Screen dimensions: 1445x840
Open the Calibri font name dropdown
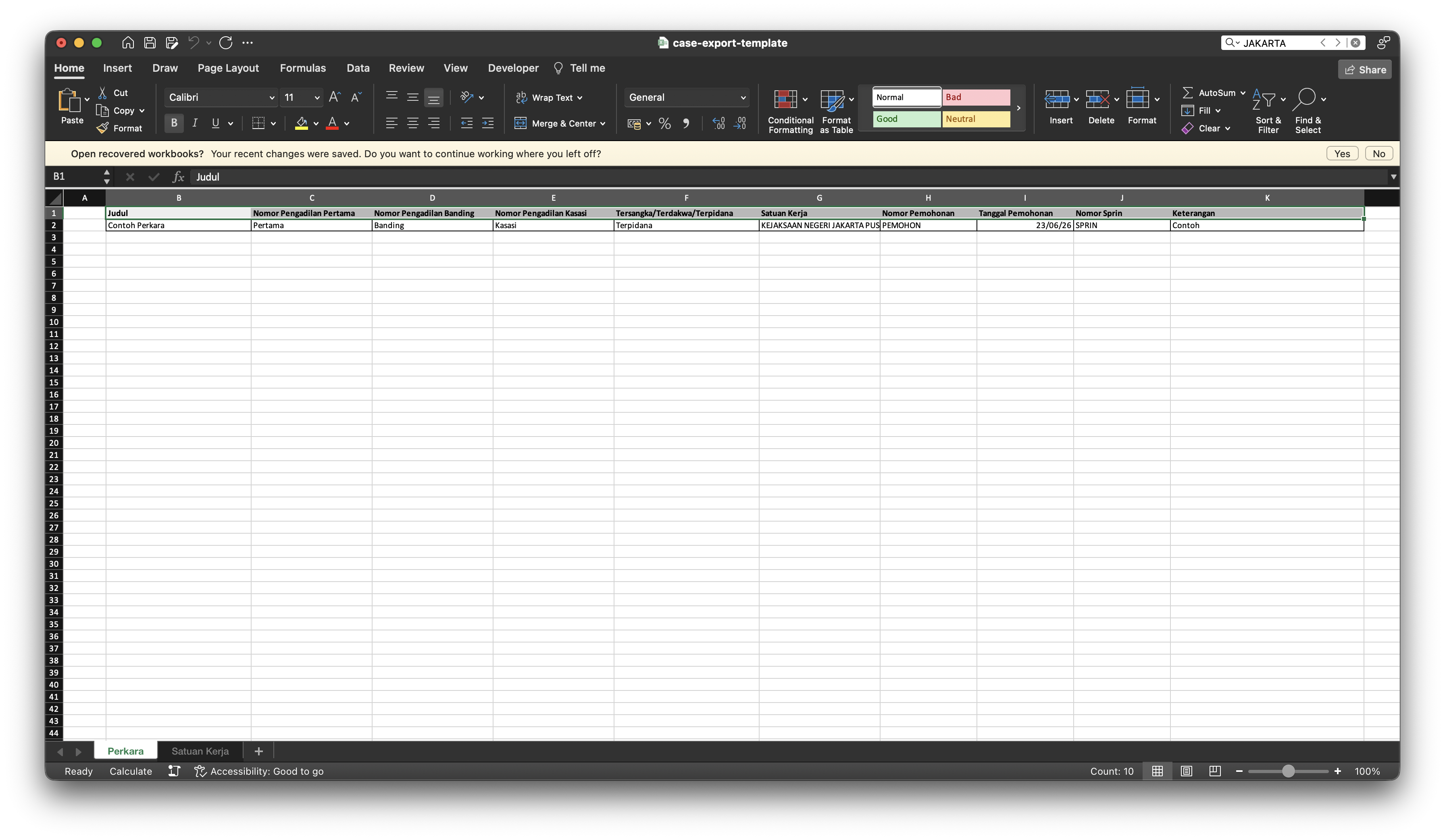[271, 98]
